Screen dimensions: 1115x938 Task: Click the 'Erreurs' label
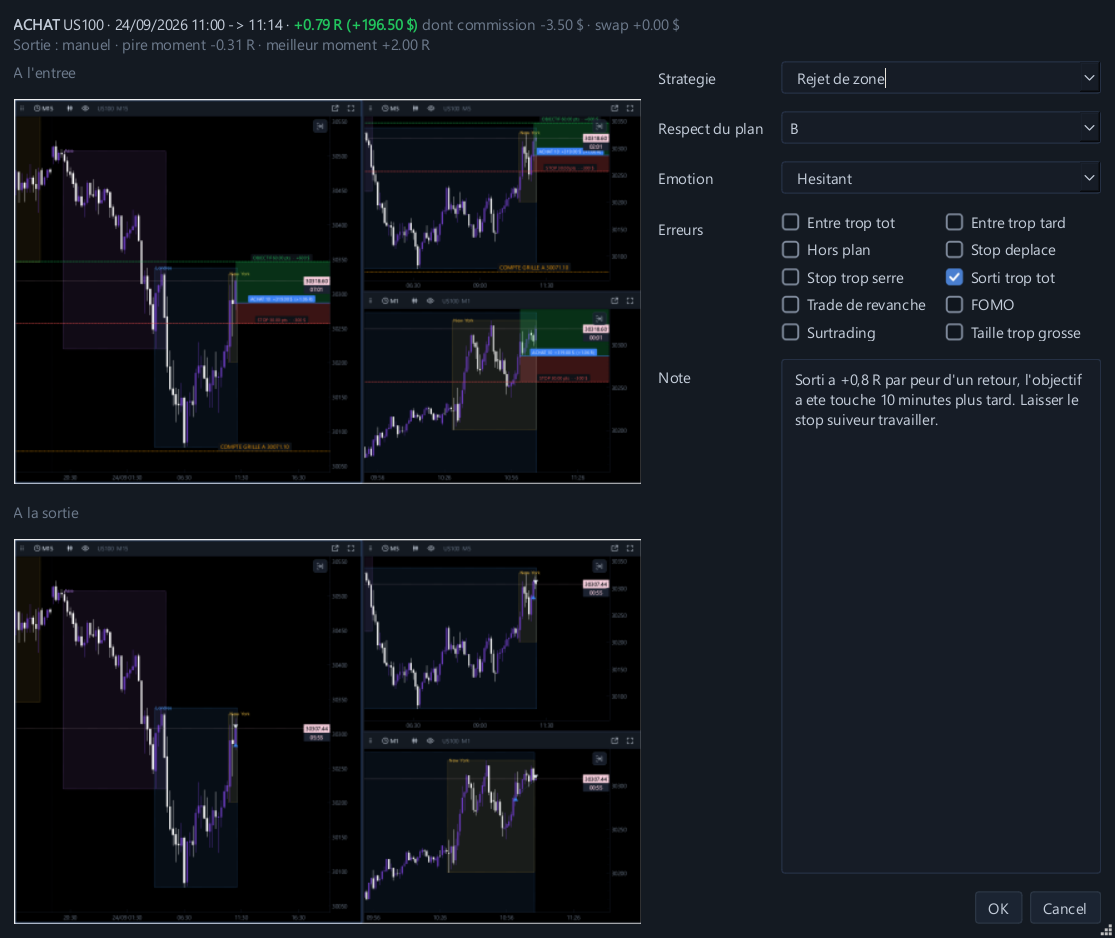(680, 230)
